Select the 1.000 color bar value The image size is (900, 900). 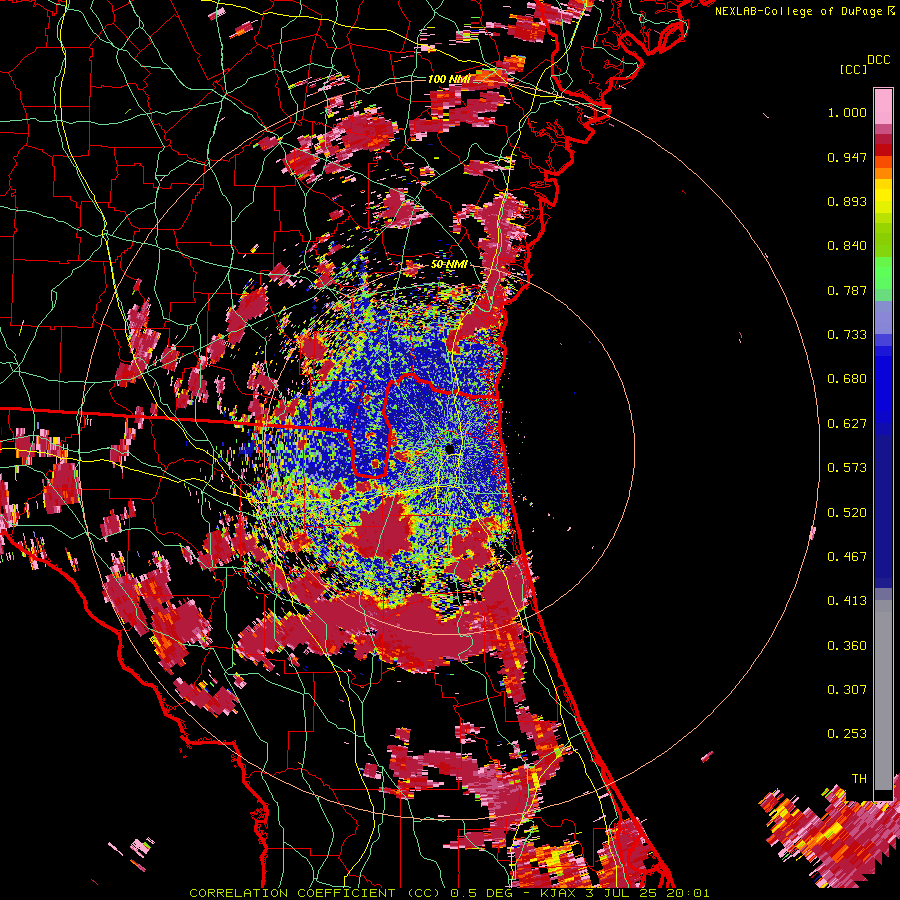click(847, 112)
